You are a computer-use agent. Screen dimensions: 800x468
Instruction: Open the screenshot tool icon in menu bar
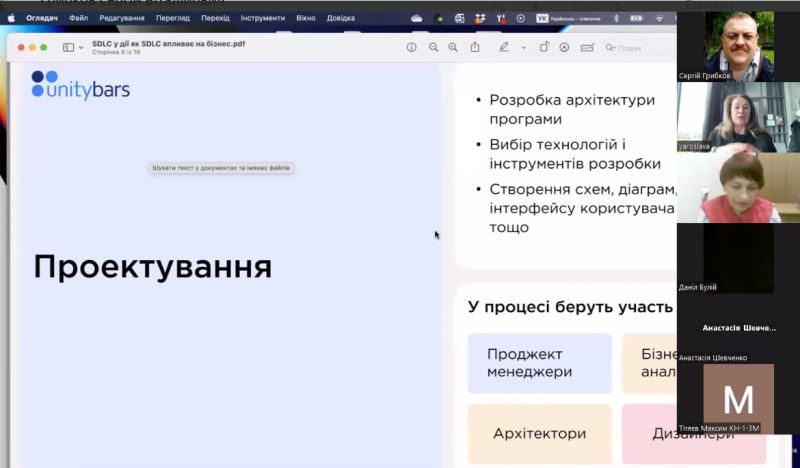(459, 18)
